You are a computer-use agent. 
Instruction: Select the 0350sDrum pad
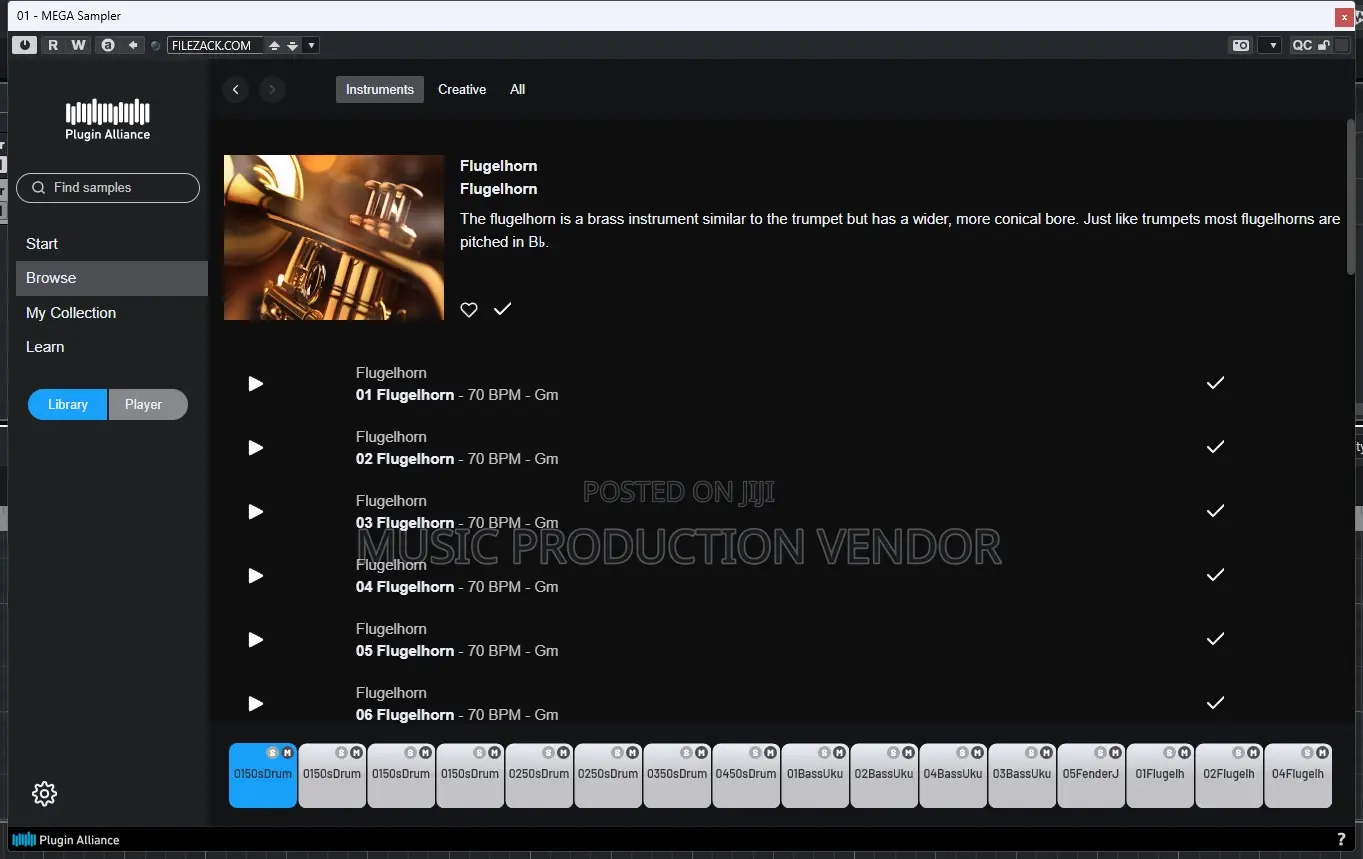(x=677, y=775)
